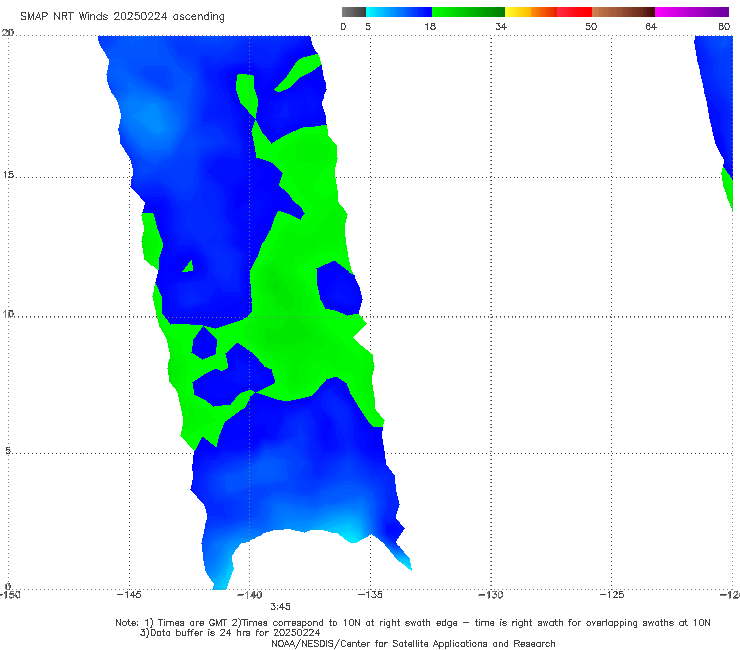Click the swath time label '3:45'
740x650 pixels.
(280, 607)
